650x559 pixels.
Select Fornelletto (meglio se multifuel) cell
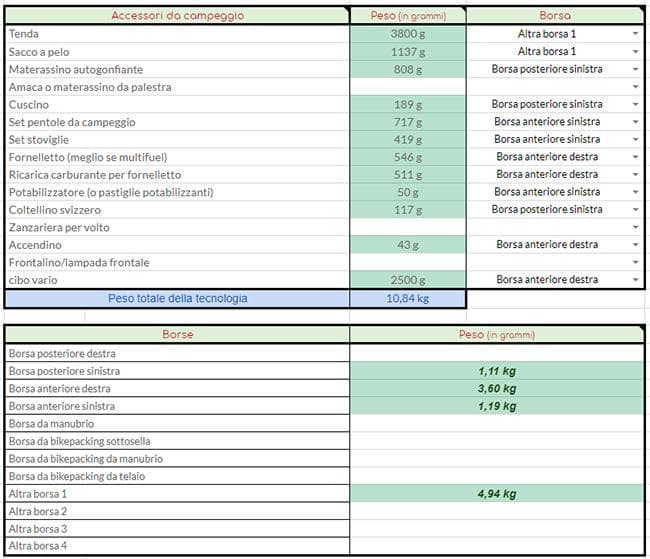coord(177,157)
